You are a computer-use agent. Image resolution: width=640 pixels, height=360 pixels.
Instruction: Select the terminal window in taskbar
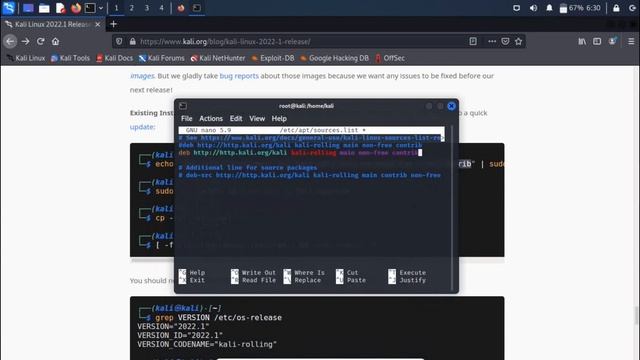tap(197, 8)
